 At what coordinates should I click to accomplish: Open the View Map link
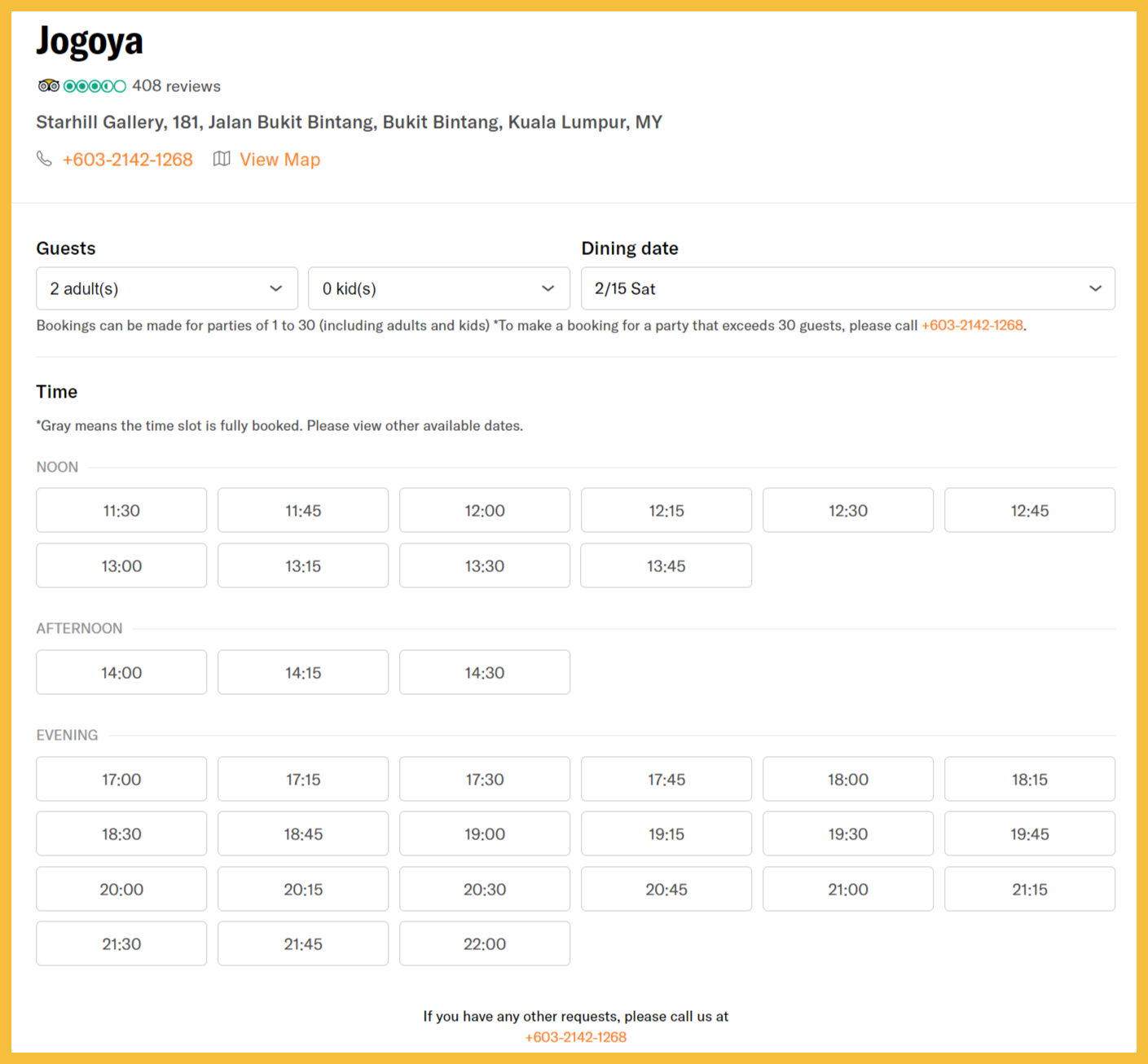[279, 160]
